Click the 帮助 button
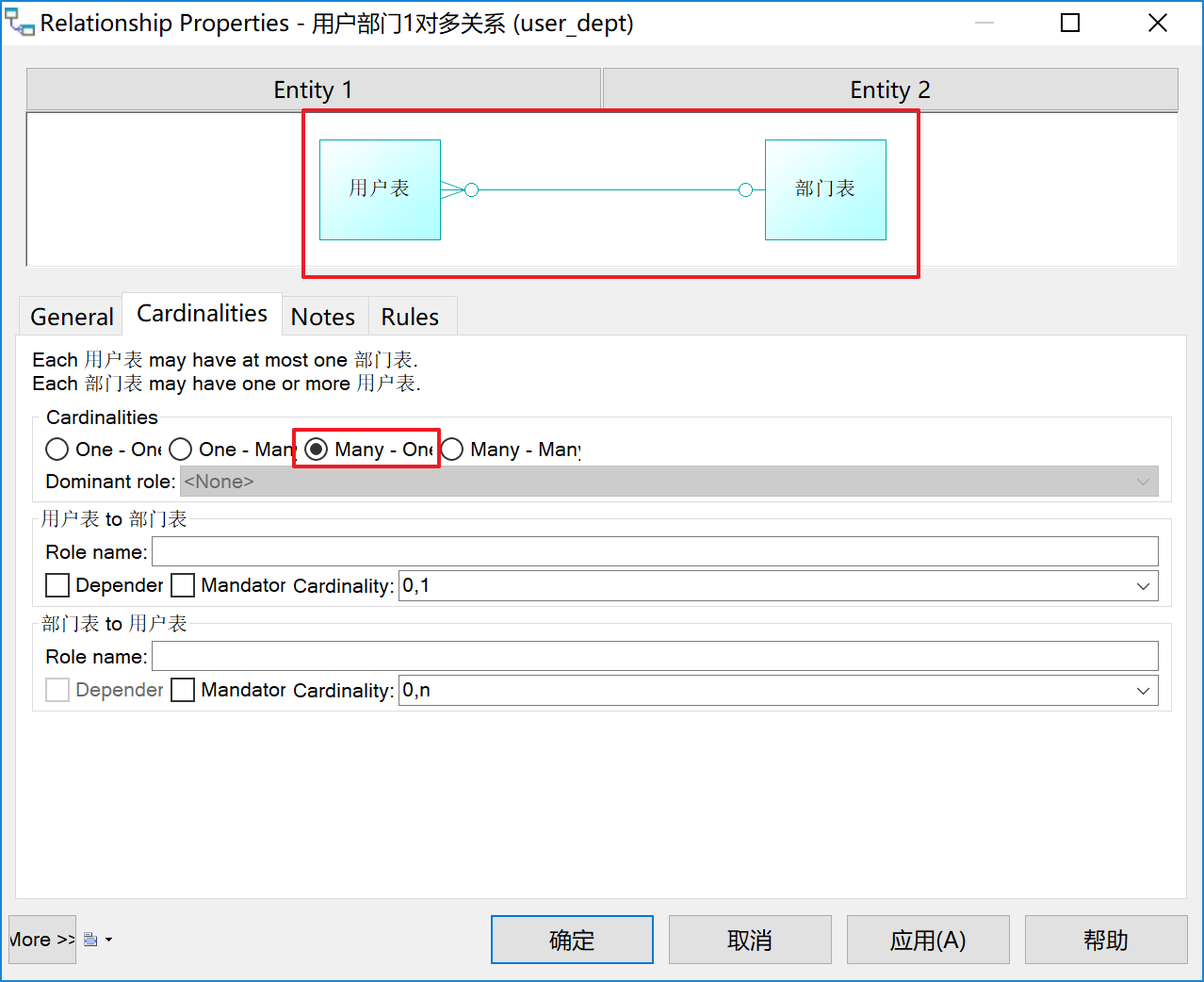The width and height of the screenshot is (1204, 982). [x=1106, y=940]
